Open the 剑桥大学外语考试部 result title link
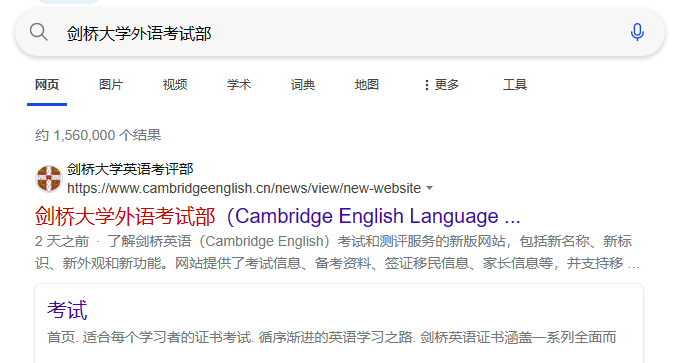The width and height of the screenshot is (679, 363). click(278, 216)
